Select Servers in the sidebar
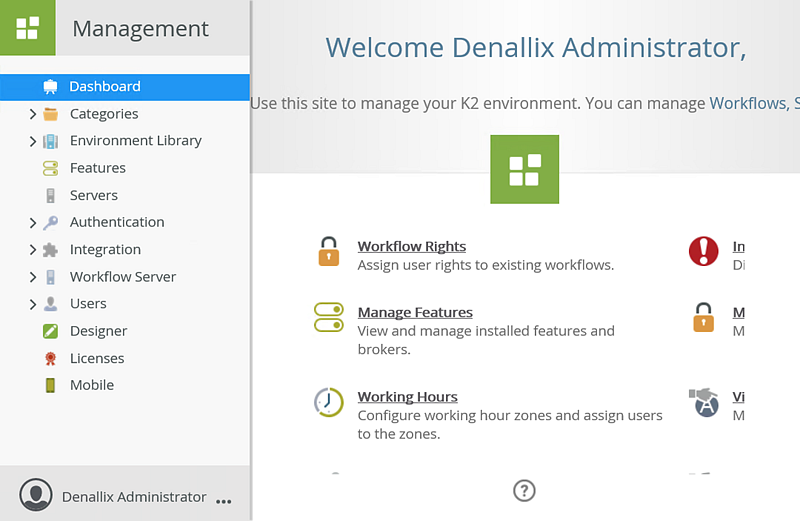 (93, 195)
